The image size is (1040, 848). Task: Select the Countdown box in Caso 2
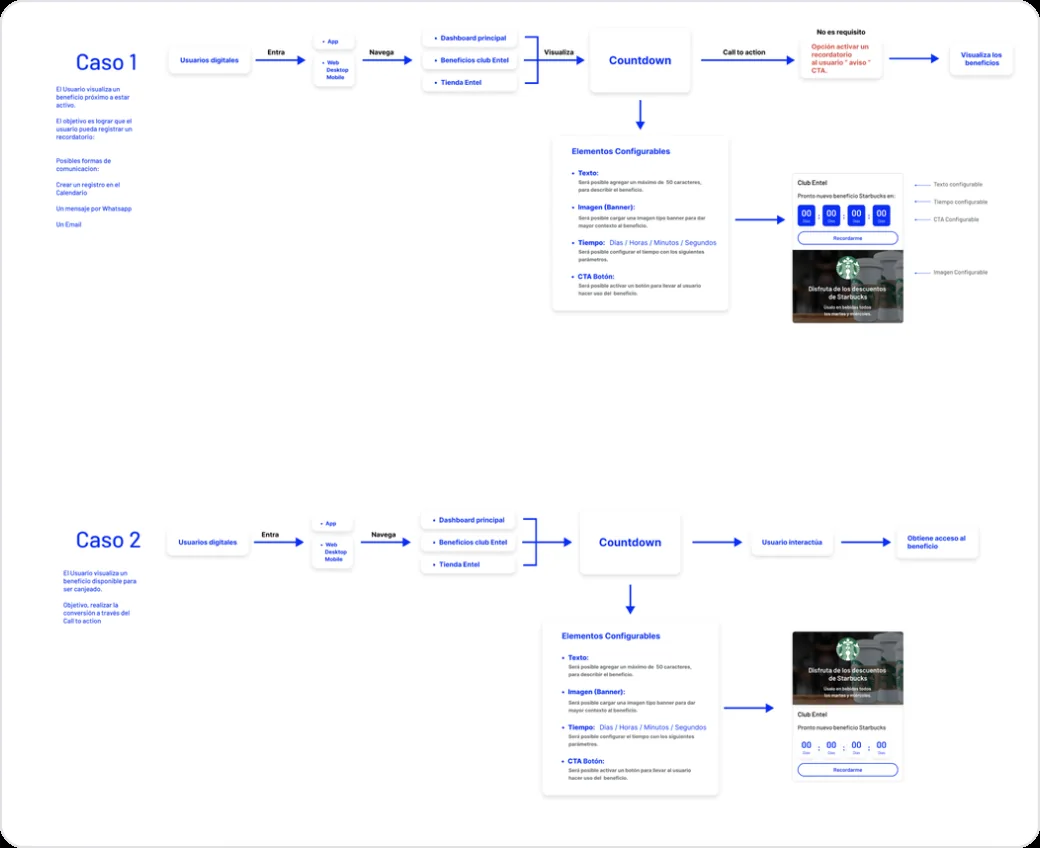[630, 542]
